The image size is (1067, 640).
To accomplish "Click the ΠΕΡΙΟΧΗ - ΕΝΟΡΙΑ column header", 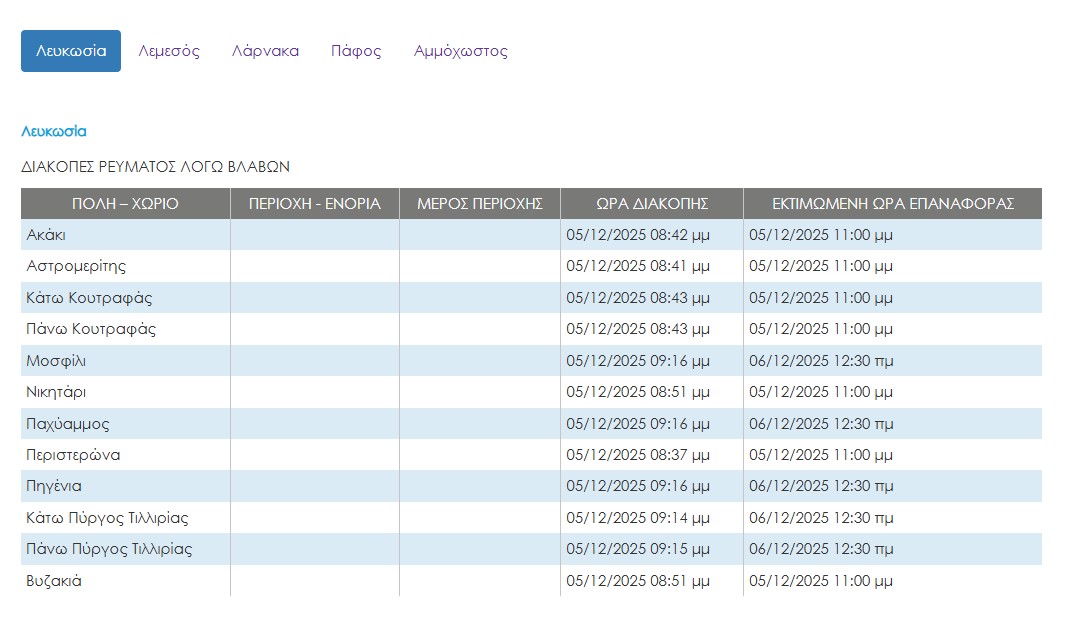I will click(314, 204).
